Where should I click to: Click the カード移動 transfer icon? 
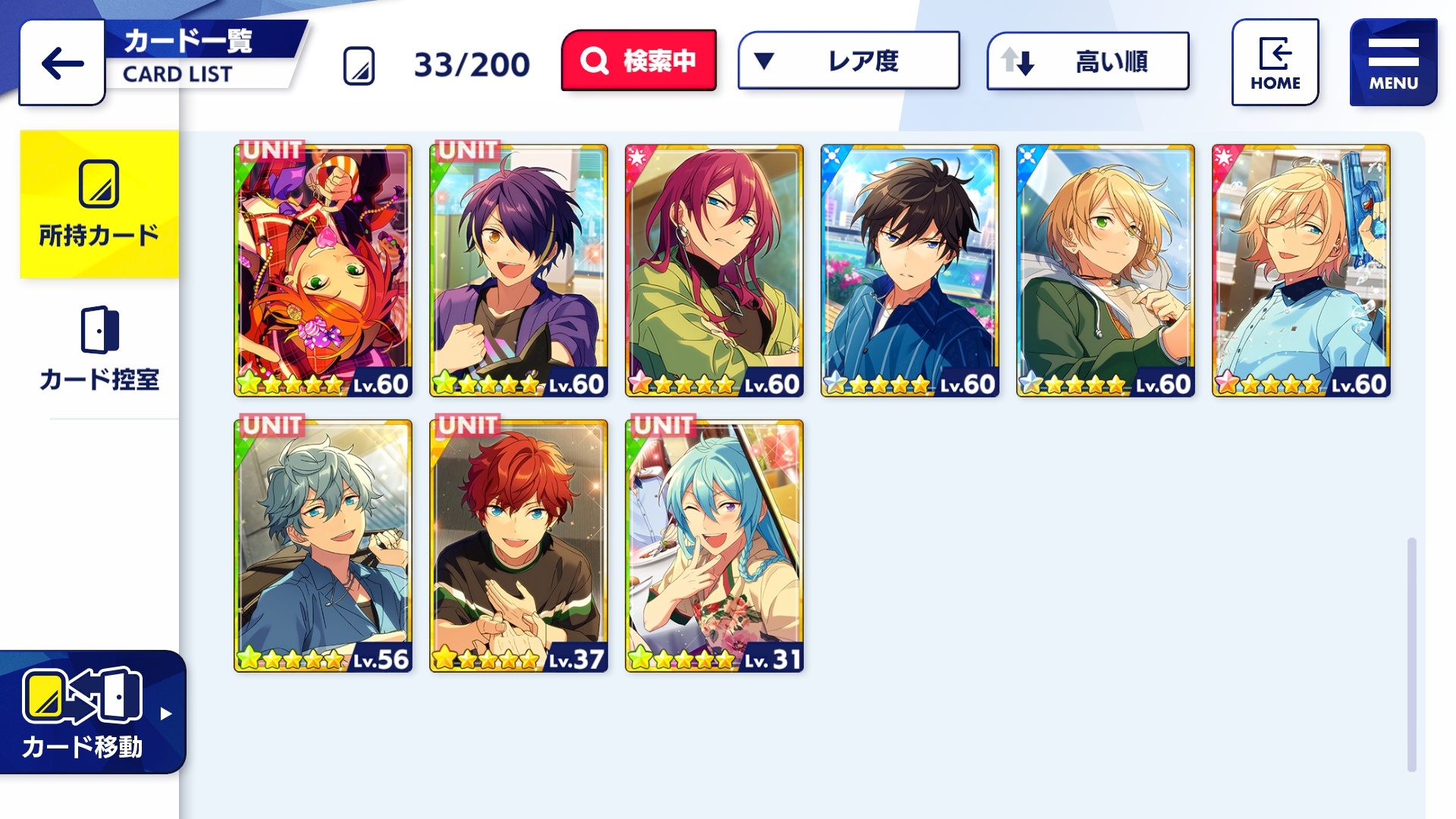82,695
